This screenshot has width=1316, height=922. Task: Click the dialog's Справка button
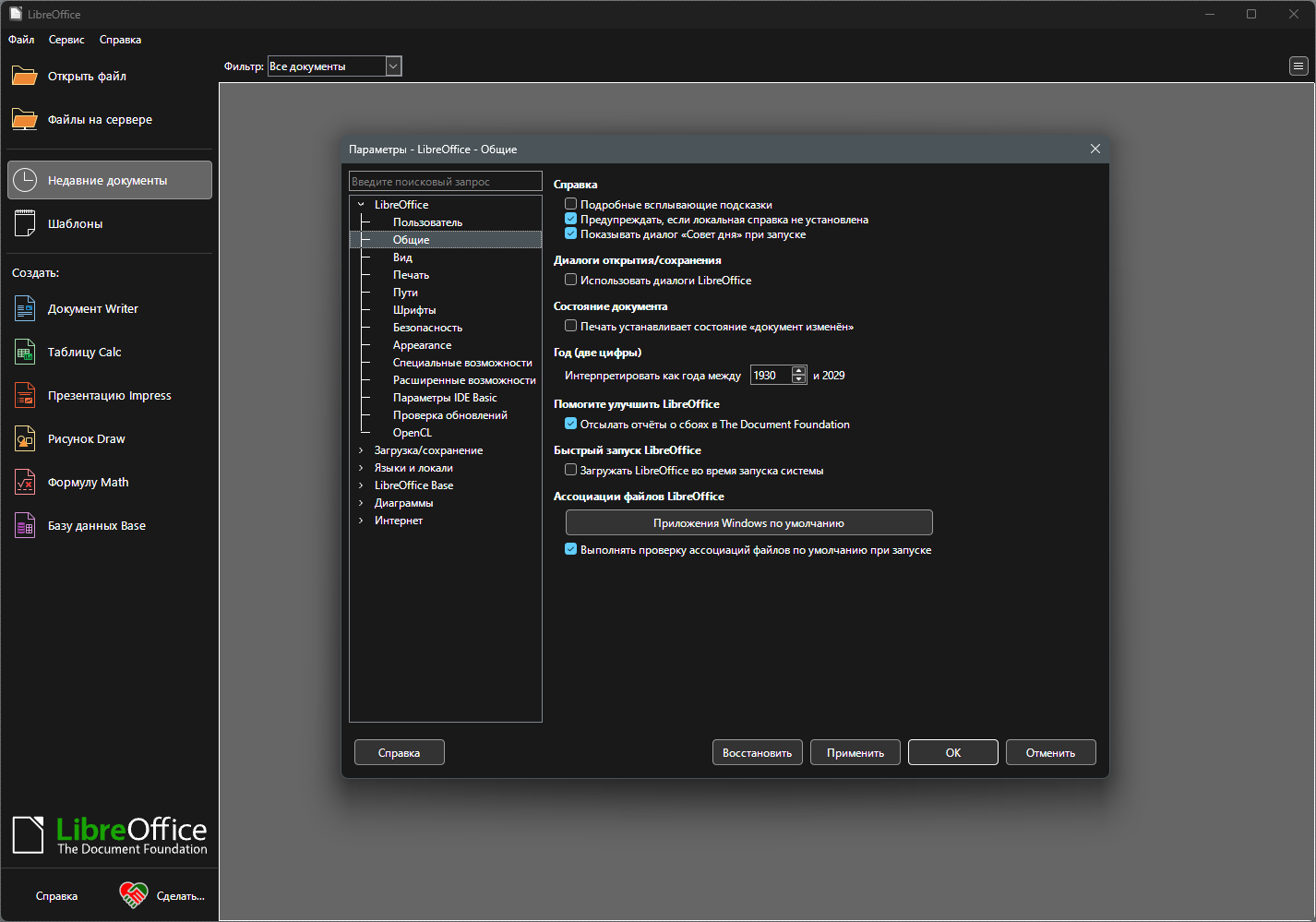tap(400, 752)
